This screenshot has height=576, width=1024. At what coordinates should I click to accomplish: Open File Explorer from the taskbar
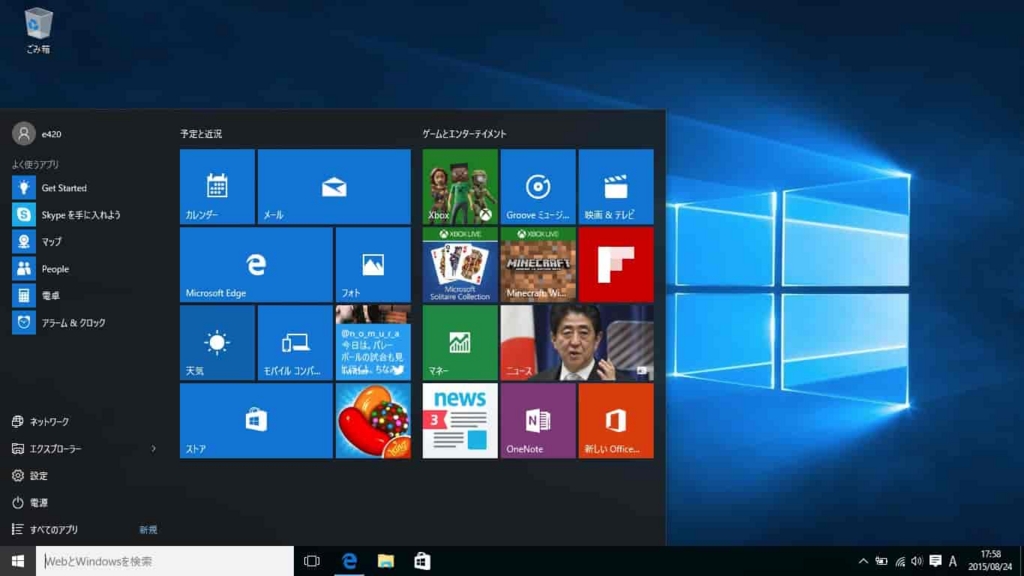click(x=386, y=561)
